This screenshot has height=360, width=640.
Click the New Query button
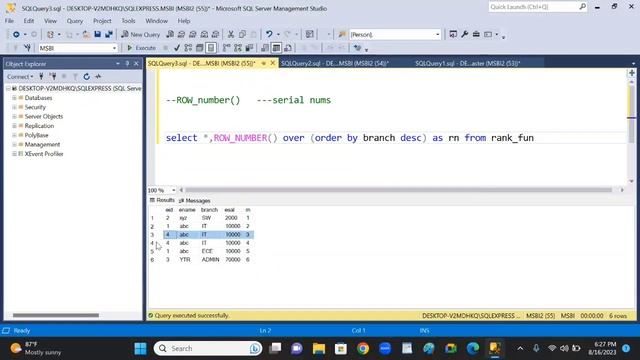tap(141, 34)
